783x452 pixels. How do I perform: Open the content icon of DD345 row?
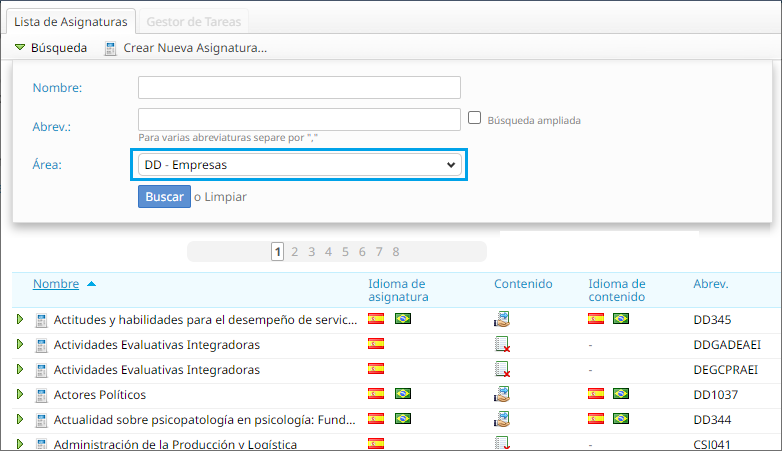pyautogui.click(x=502, y=319)
